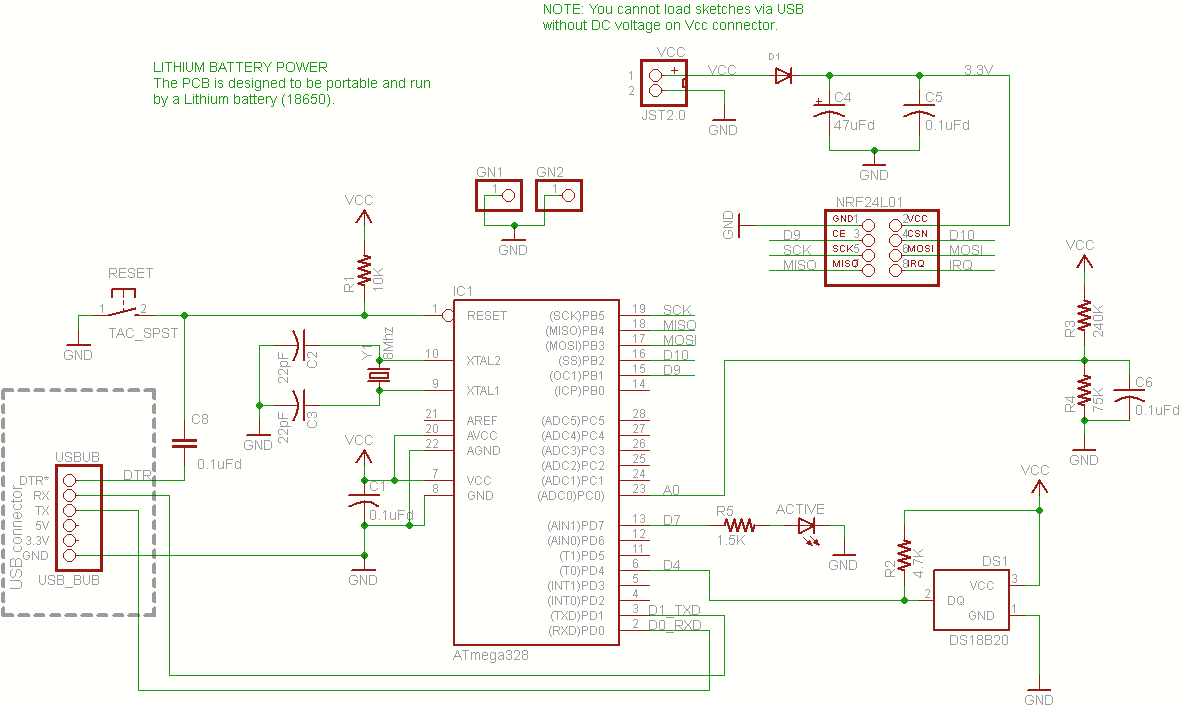Click the JST2.0 battery connector symbol
The height and width of the screenshot is (711, 1186).
662,80
